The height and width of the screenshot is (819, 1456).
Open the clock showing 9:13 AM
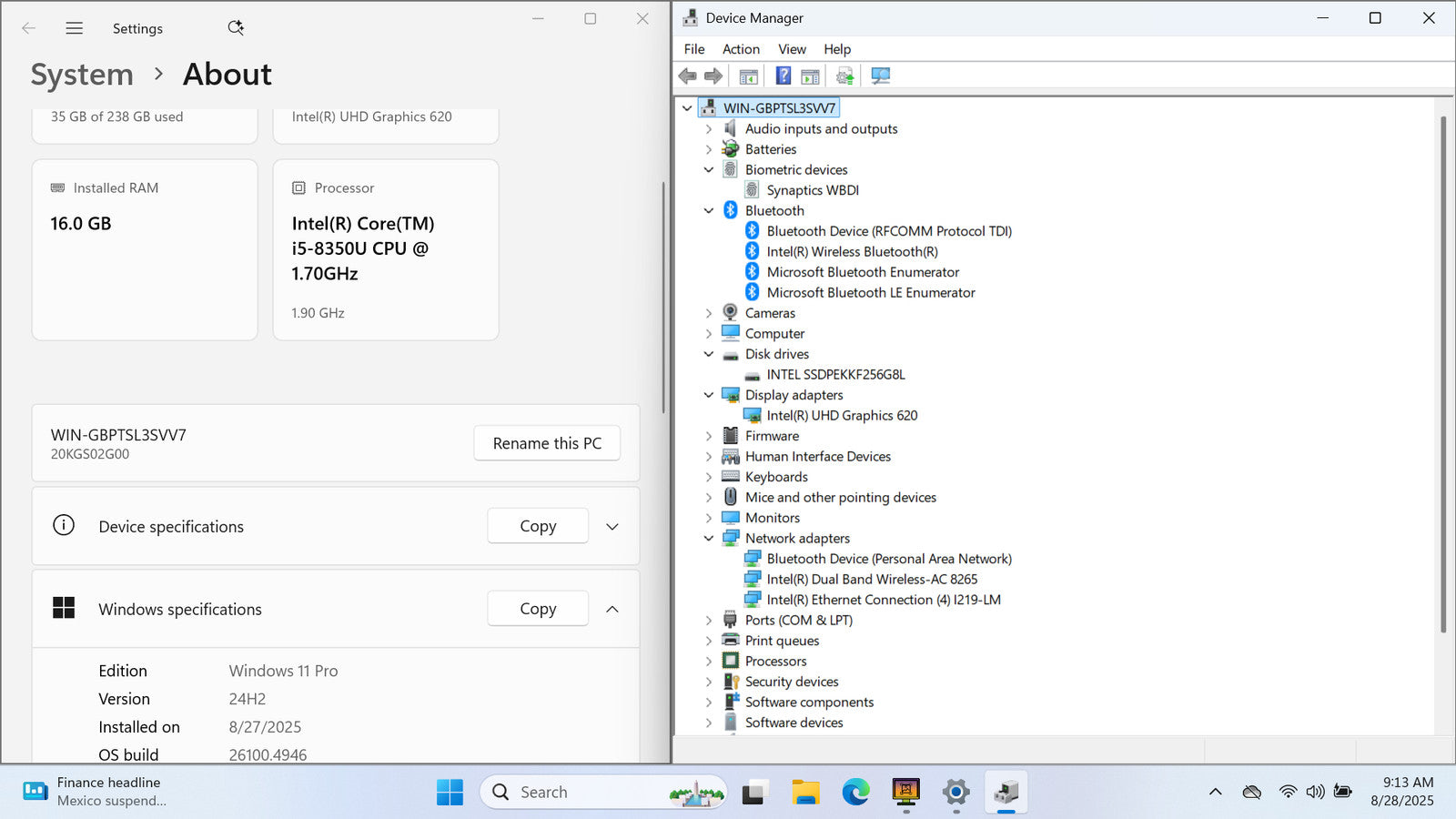[x=1401, y=792]
